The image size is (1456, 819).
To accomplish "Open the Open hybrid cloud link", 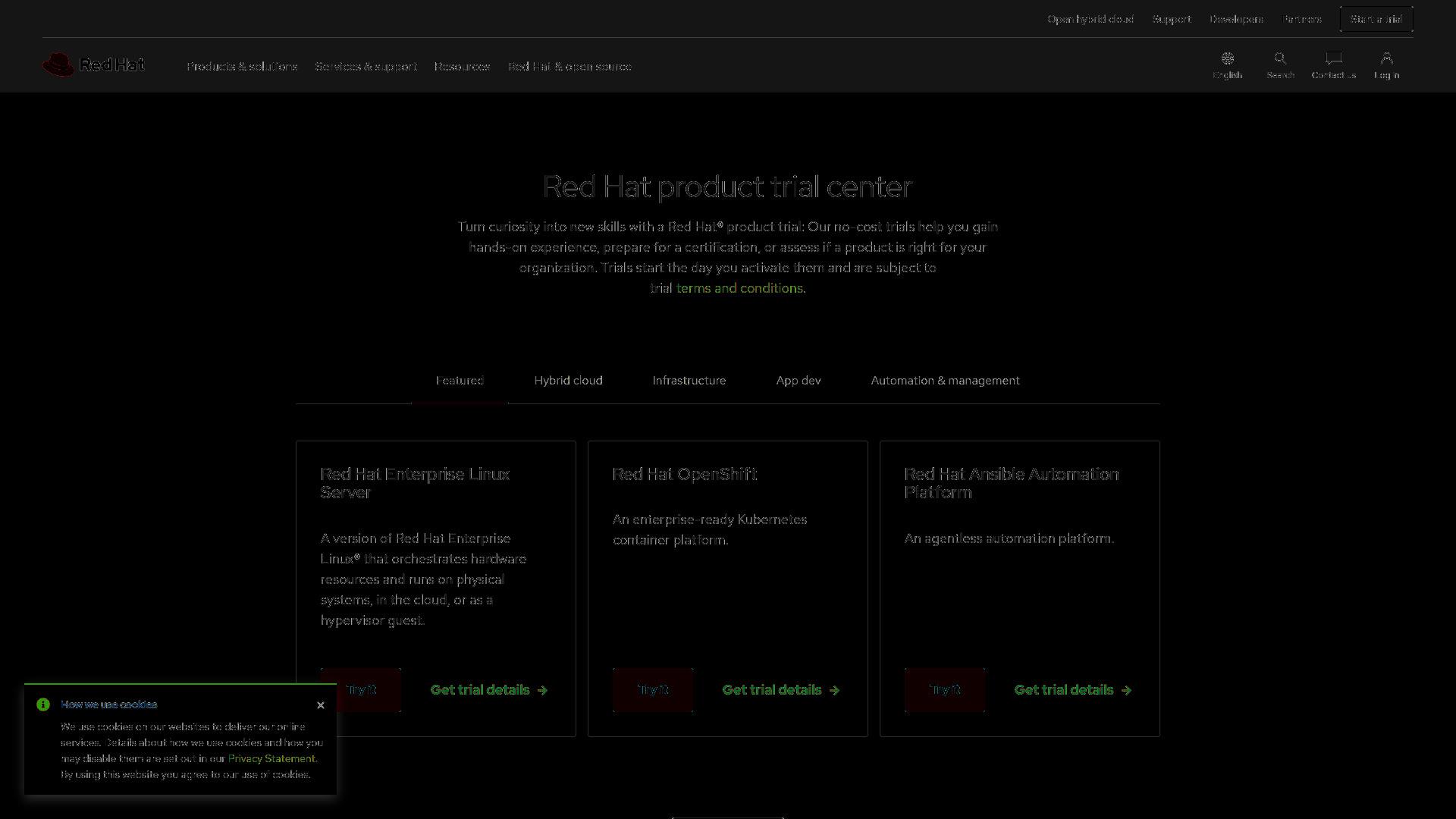I will point(1090,19).
